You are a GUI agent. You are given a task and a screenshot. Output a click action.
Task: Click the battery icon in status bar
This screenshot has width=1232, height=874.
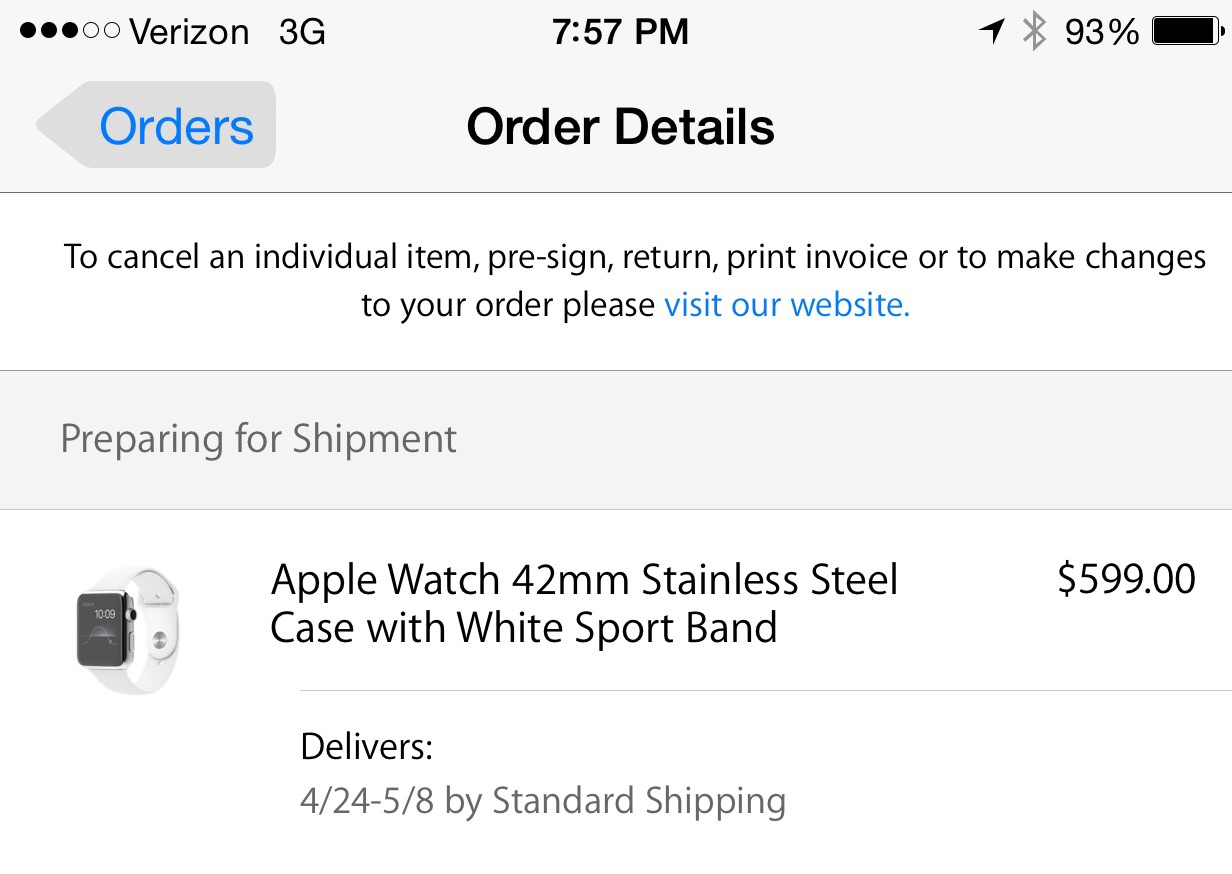pyautogui.click(x=1186, y=32)
